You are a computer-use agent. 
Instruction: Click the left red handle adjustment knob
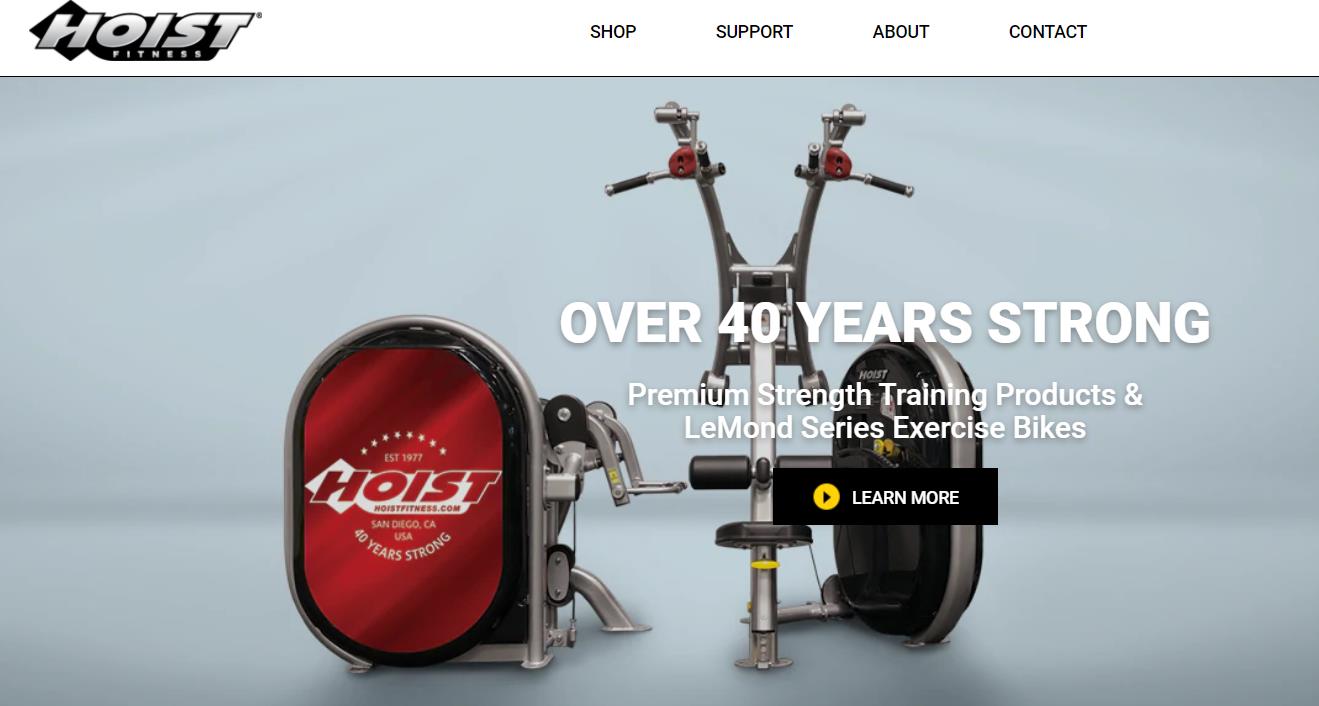(685, 160)
